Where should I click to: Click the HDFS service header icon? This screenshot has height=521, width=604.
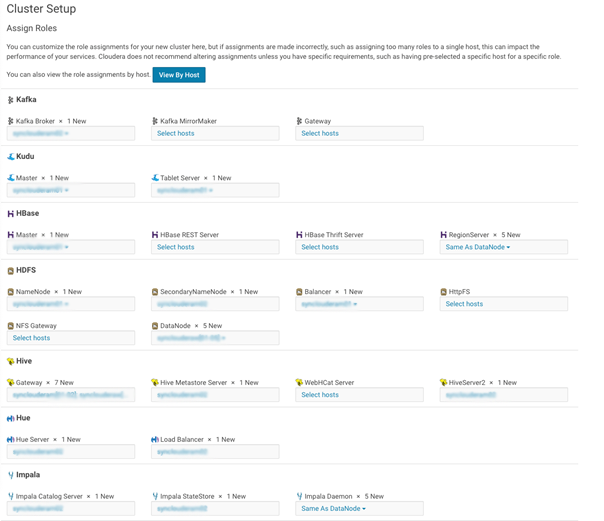tap(10, 271)
